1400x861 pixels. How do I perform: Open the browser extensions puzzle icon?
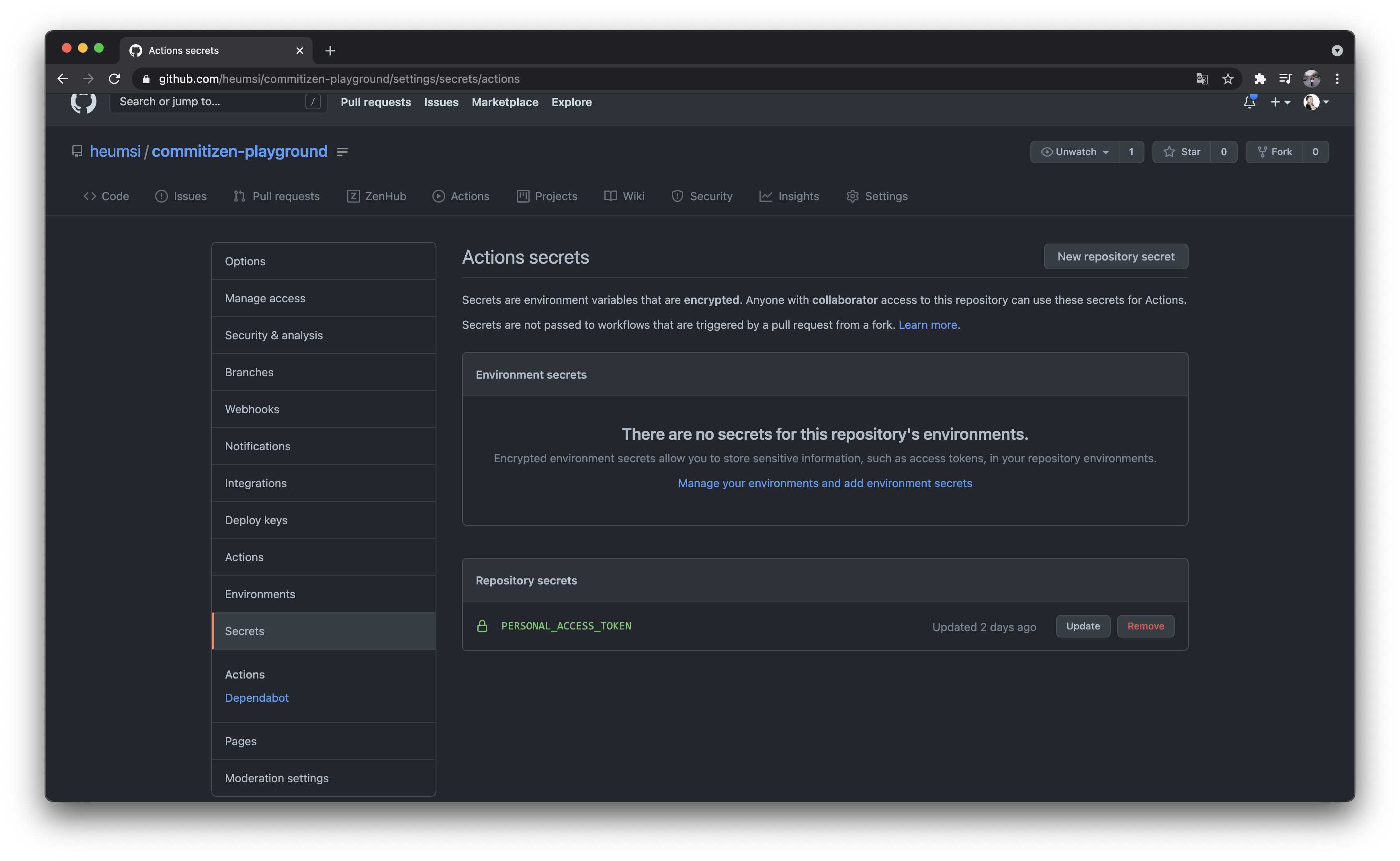tap(1259, 79)
